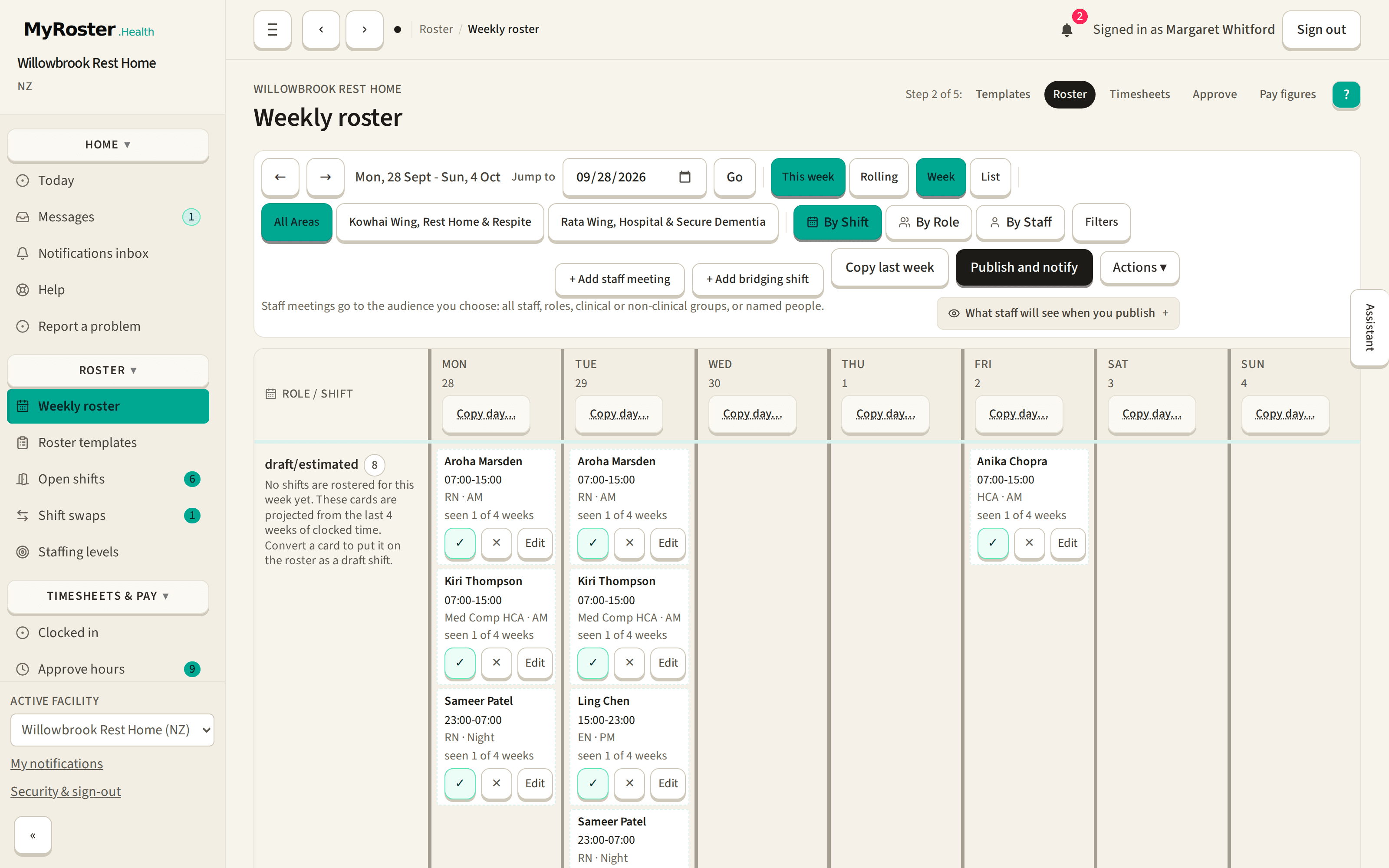Go to the Approve step

click(x=1215, y=94)
